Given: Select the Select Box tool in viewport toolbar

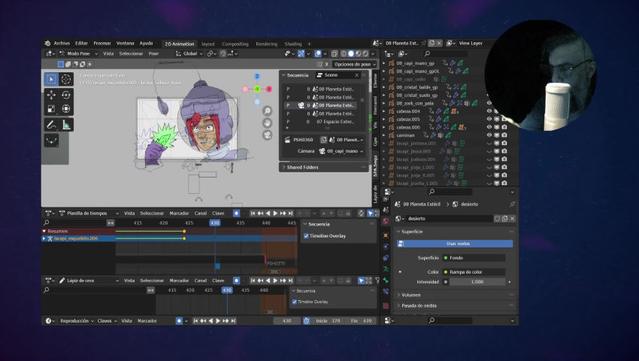Looking at the screenshot, I should 51,79.
